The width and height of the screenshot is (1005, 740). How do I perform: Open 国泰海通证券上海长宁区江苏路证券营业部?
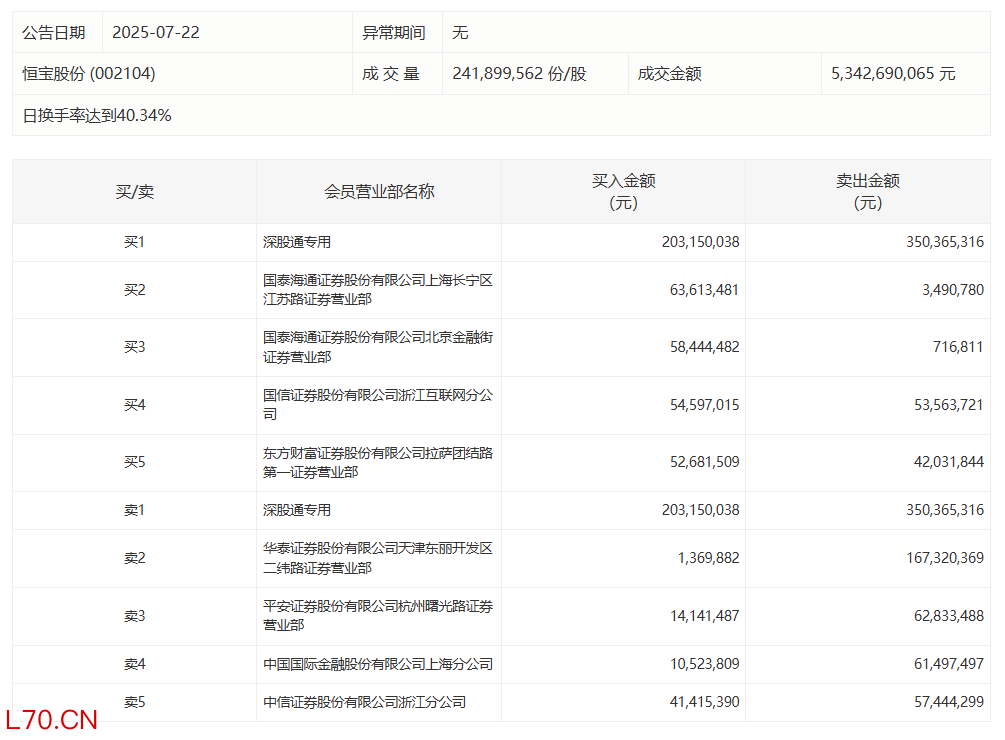click(x=378, y=290)
